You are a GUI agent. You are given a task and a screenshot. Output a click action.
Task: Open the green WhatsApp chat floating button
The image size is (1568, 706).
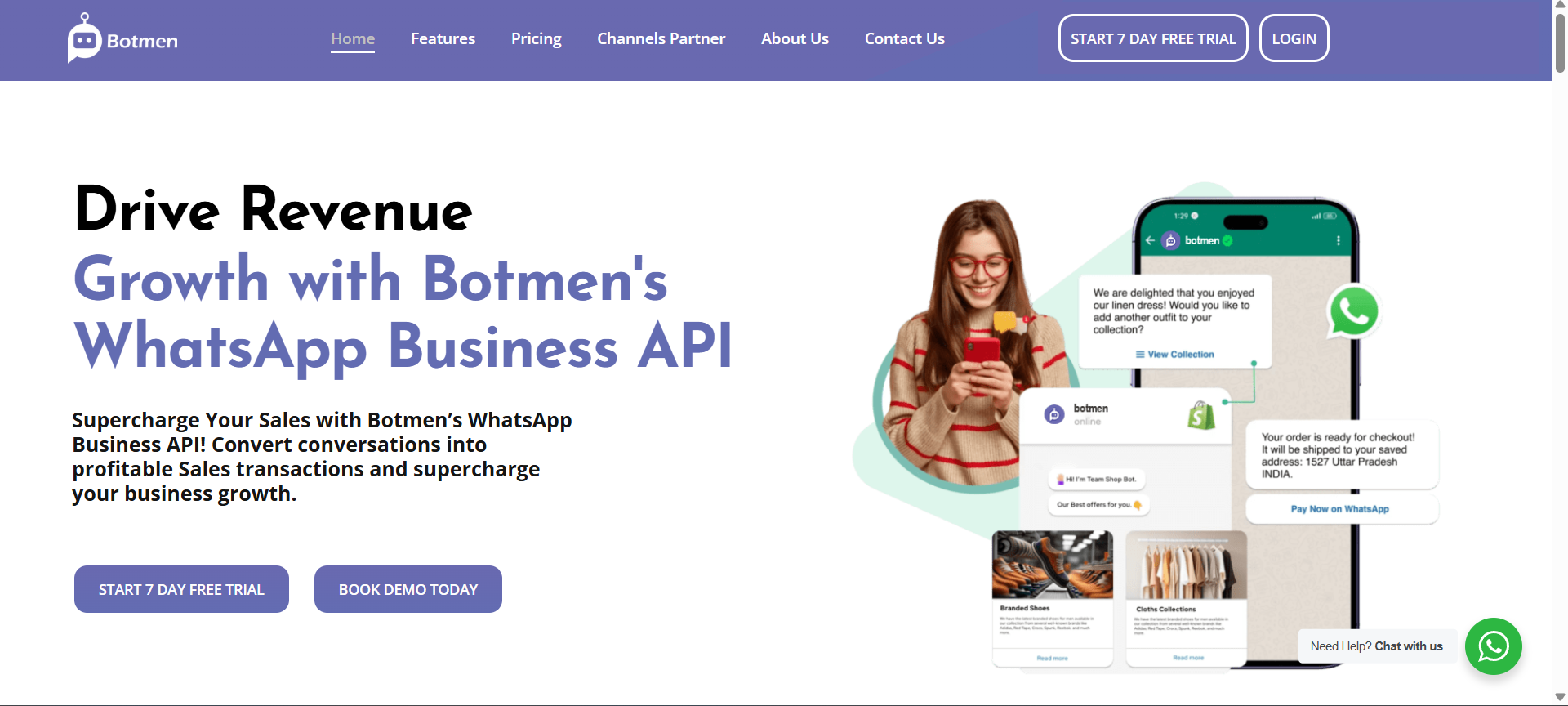(1493, 646)
